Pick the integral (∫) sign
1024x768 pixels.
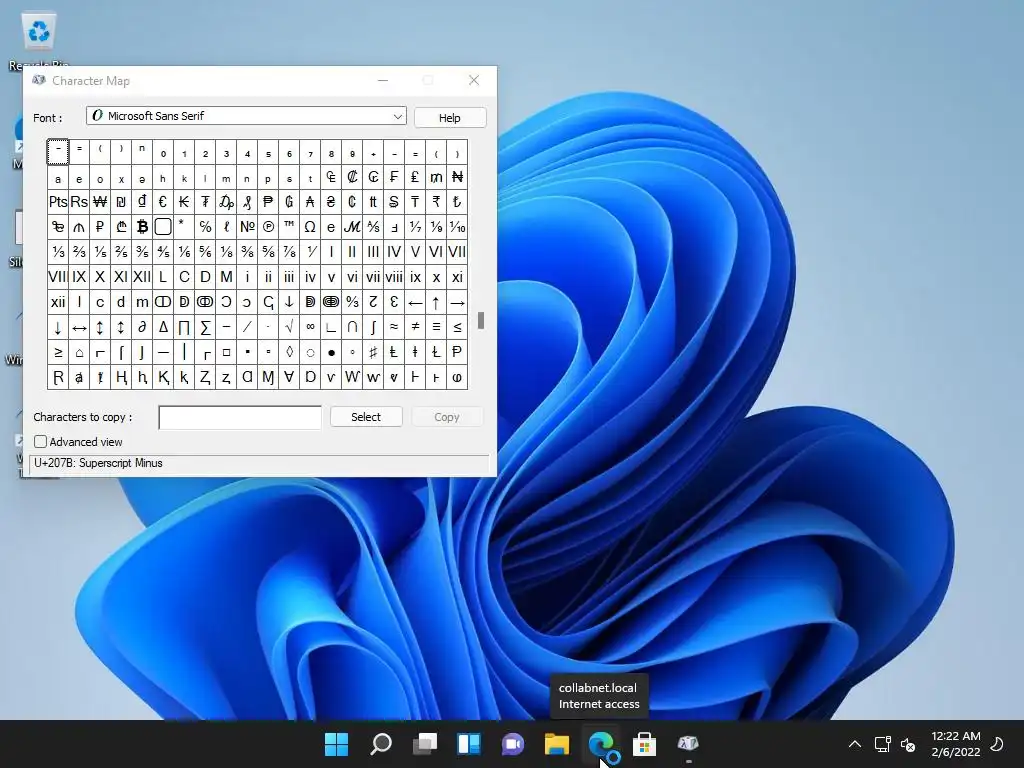(373, 327)
